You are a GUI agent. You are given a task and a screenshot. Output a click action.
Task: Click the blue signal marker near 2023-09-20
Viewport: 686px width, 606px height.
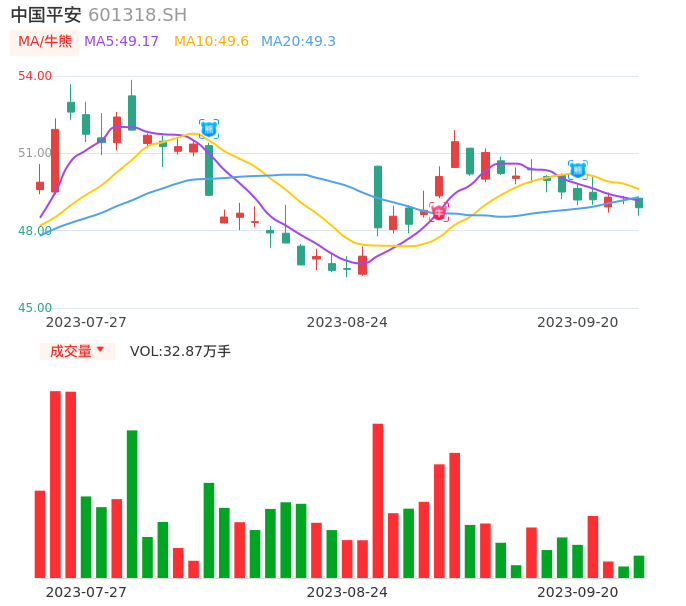pyautogui.click(x=578, y=169)
